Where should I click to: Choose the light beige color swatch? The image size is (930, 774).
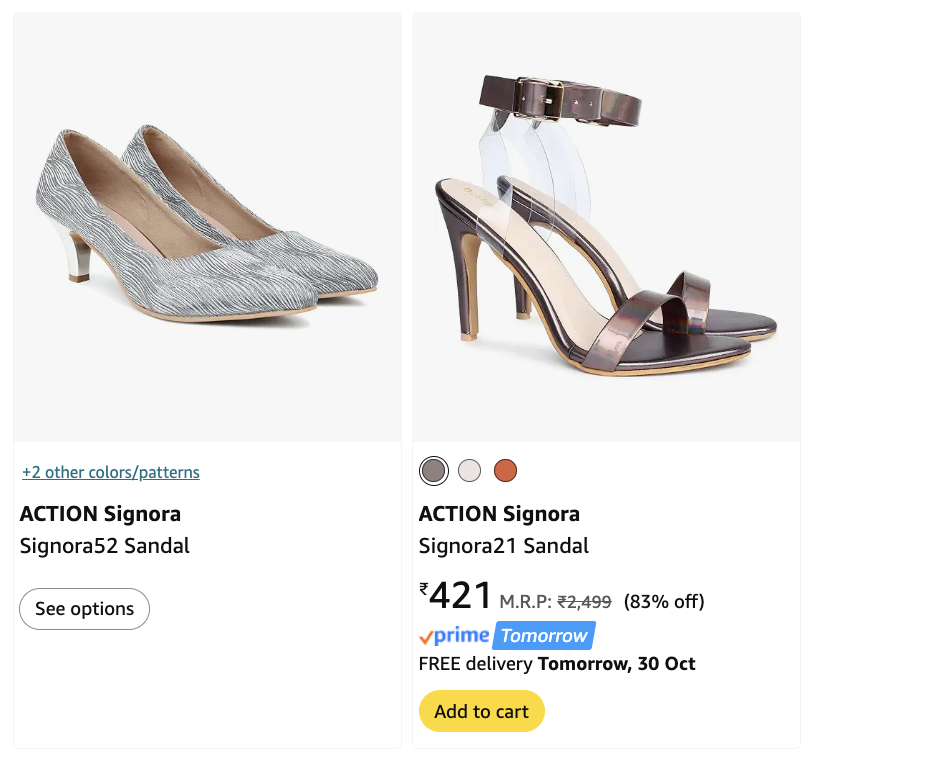[x=469, y=470]
